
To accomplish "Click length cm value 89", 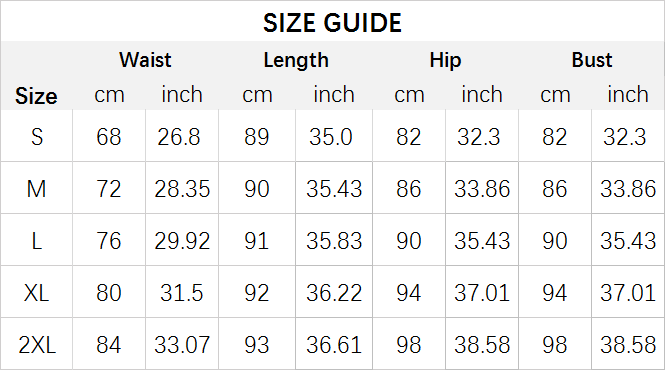I will coord(257,137).
